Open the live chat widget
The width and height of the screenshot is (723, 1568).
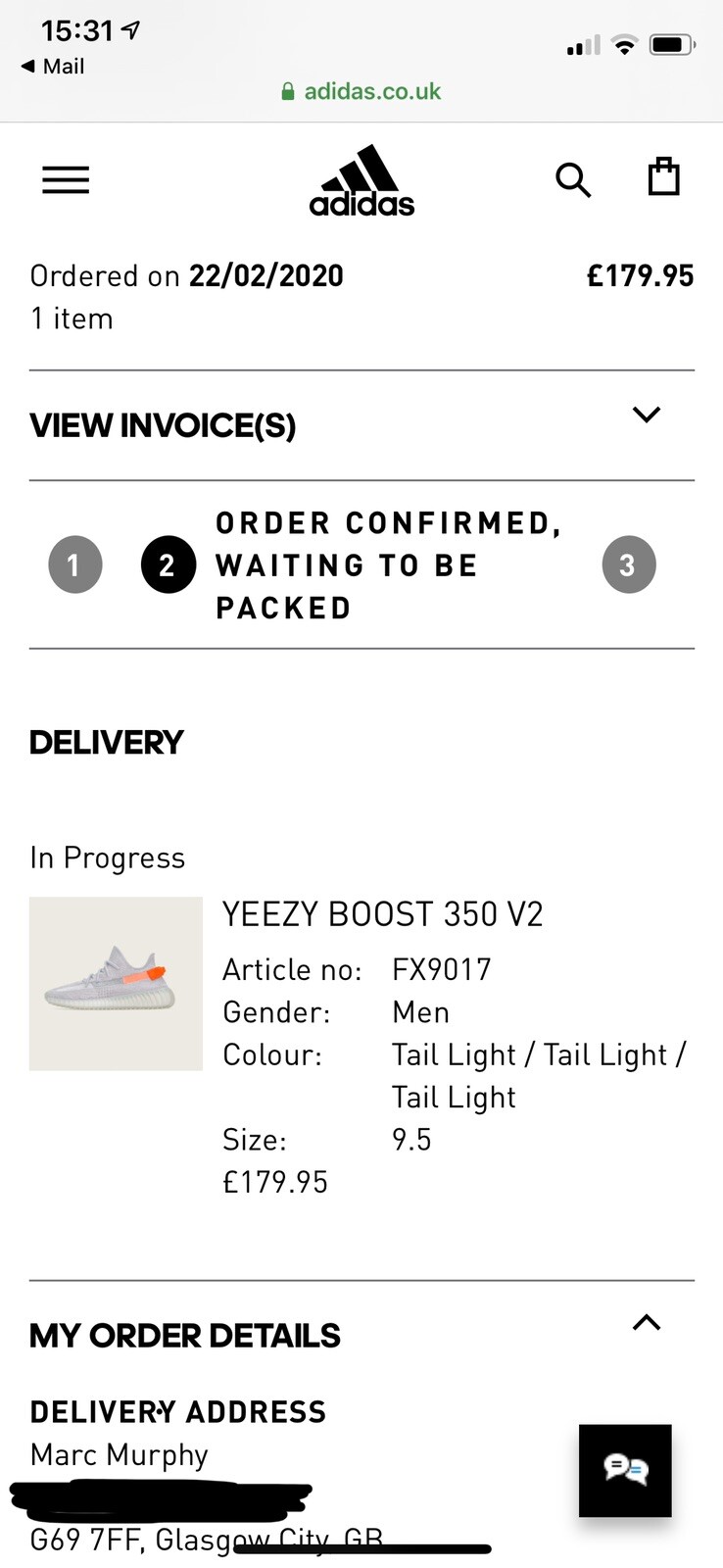(625, 1471)
